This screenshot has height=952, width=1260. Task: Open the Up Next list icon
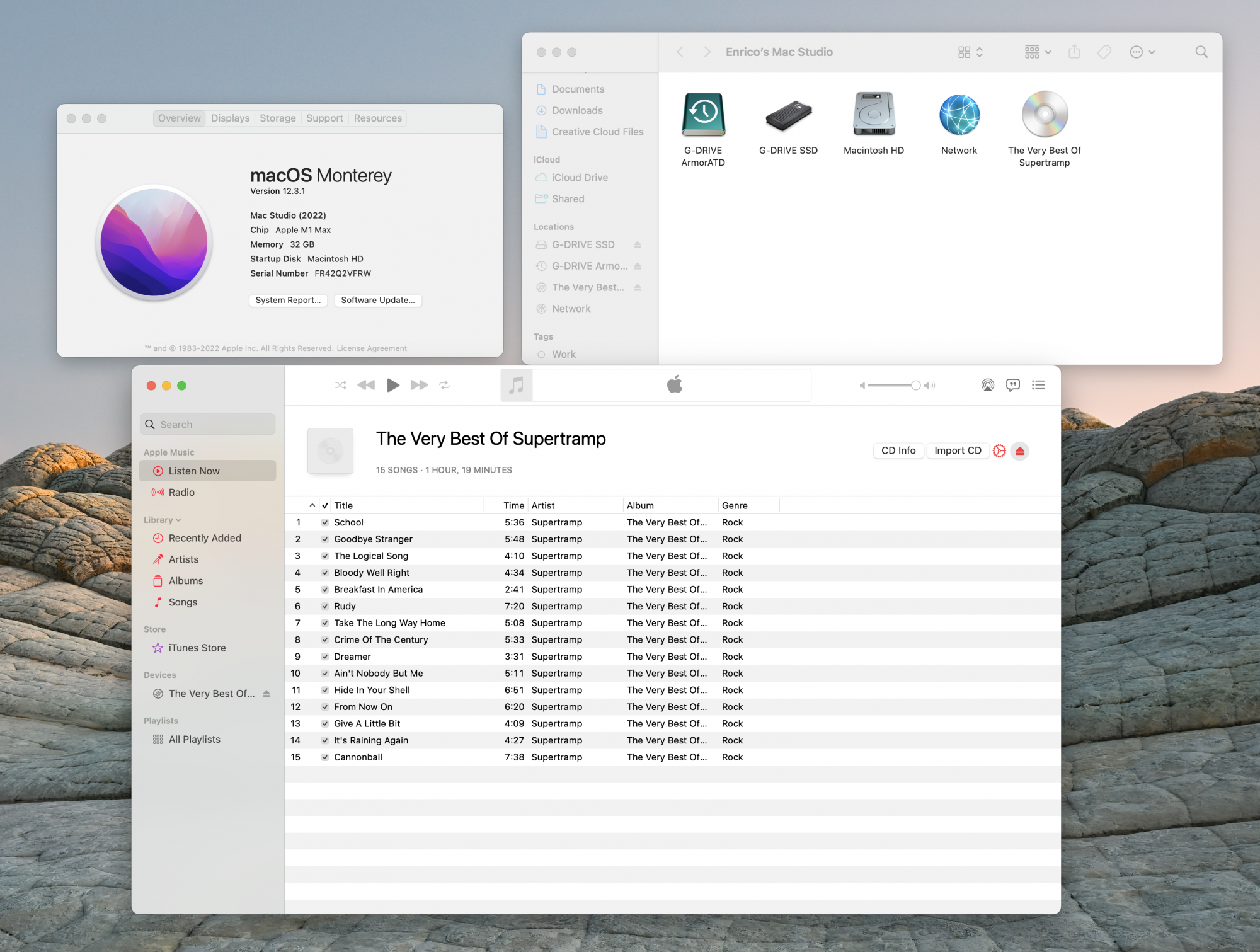pyautogui.click(x=1039, y=385)
